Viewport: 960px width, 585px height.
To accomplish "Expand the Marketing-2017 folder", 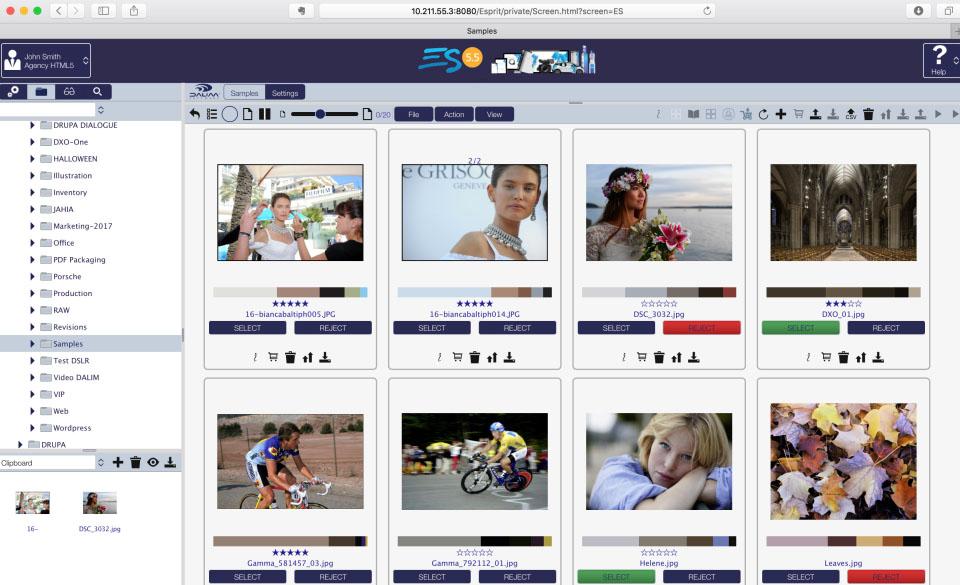I will (32, 226).
